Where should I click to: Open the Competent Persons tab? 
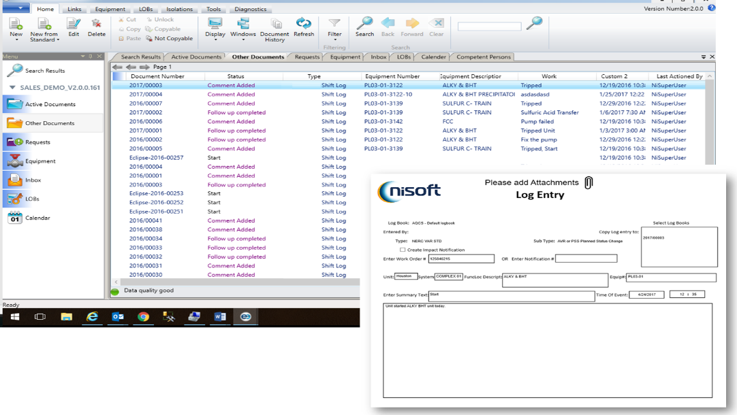483,57
